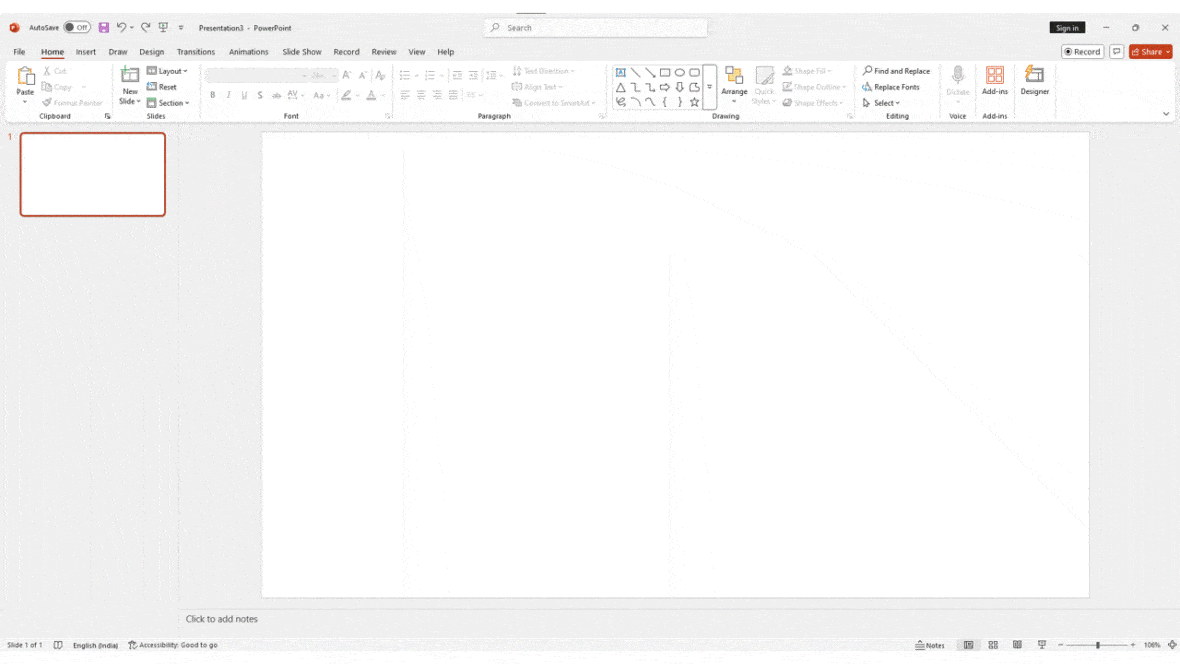Open the Add-ins gallery
This screenshot has height=664, width=1180.
click(994, 81)
